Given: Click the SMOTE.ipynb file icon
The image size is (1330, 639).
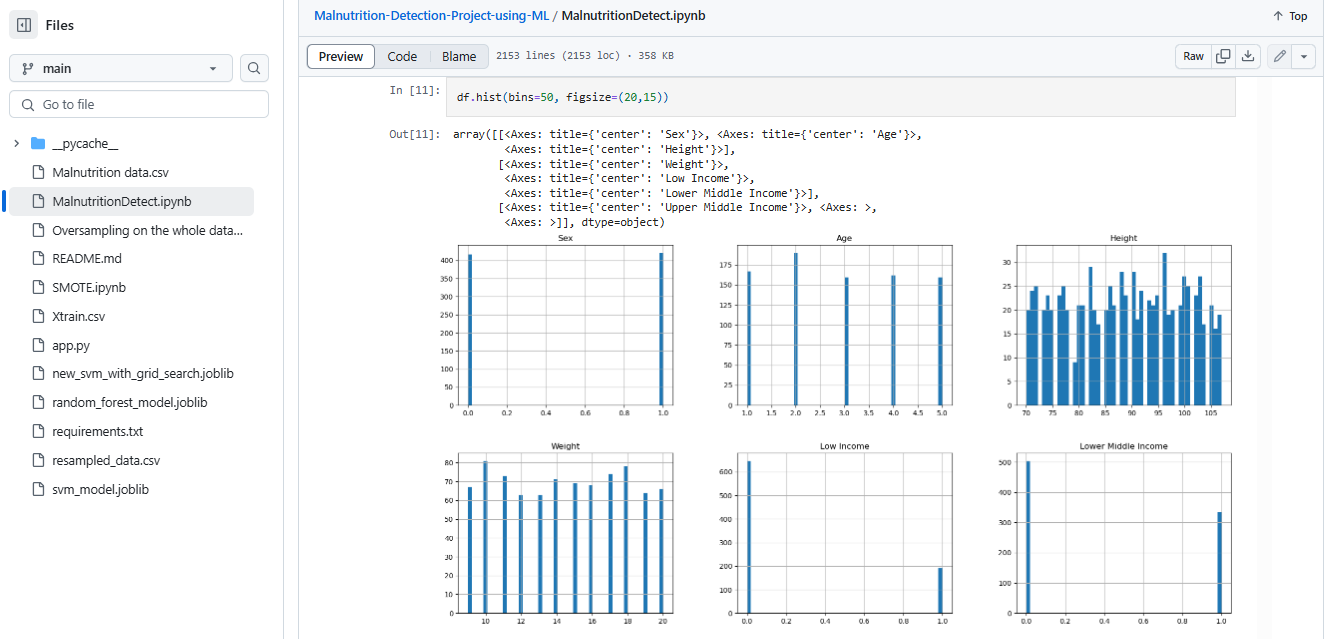Looking at the screenshot, I should 38,287.
